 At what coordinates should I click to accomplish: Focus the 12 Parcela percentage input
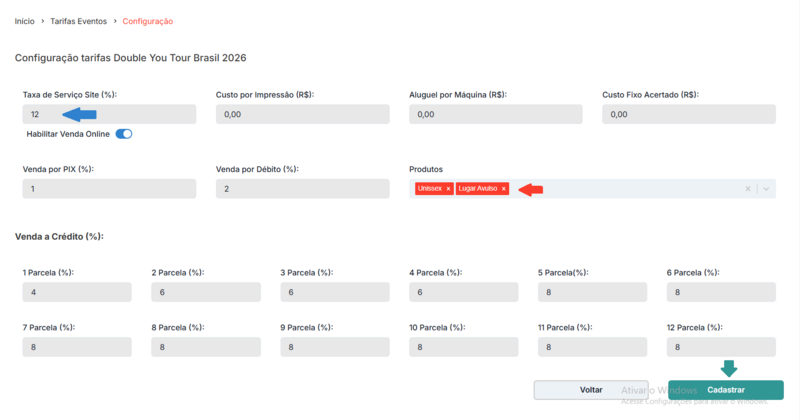(721, 347)
